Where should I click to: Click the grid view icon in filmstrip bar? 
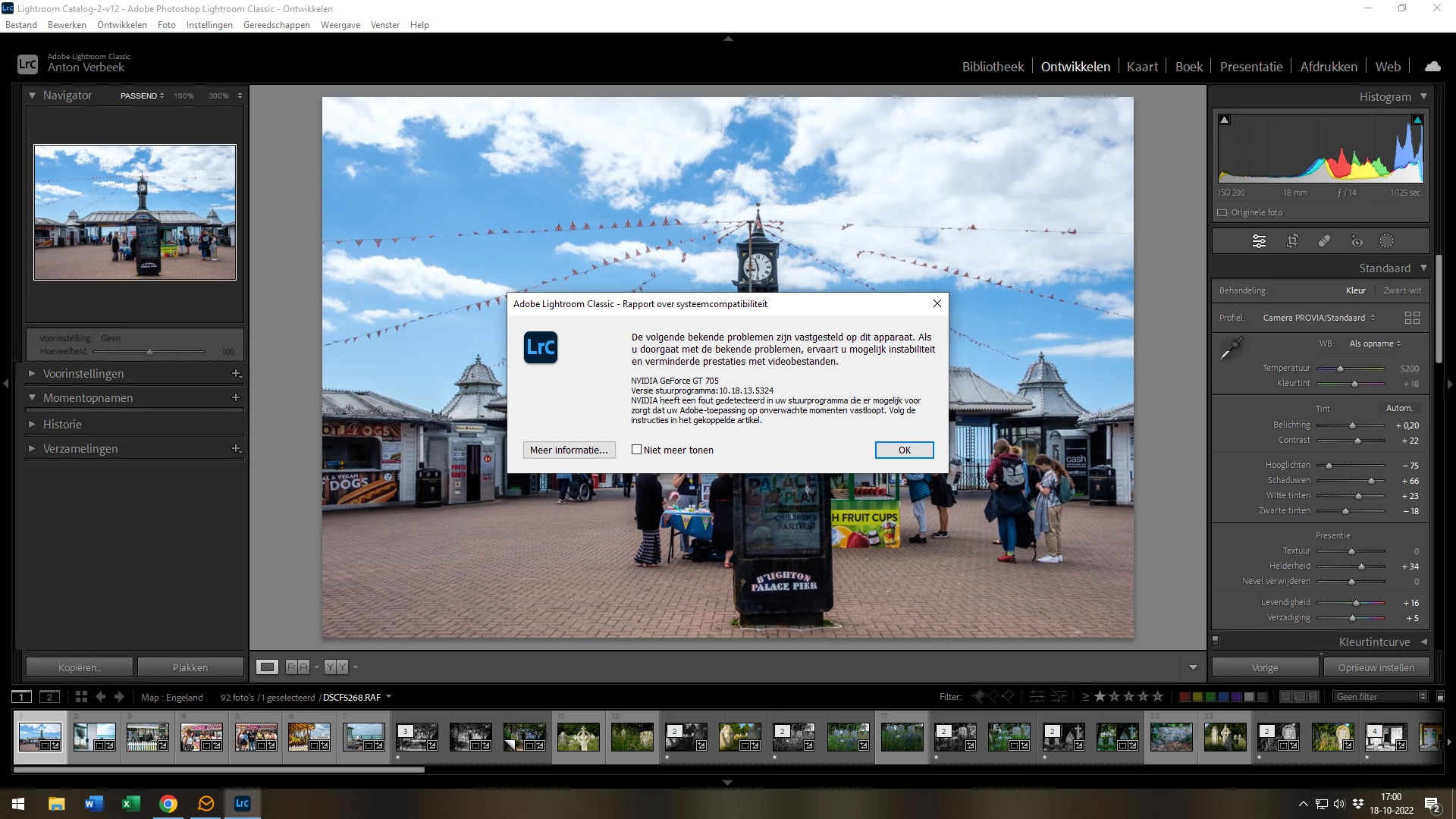tap(81, 697)
